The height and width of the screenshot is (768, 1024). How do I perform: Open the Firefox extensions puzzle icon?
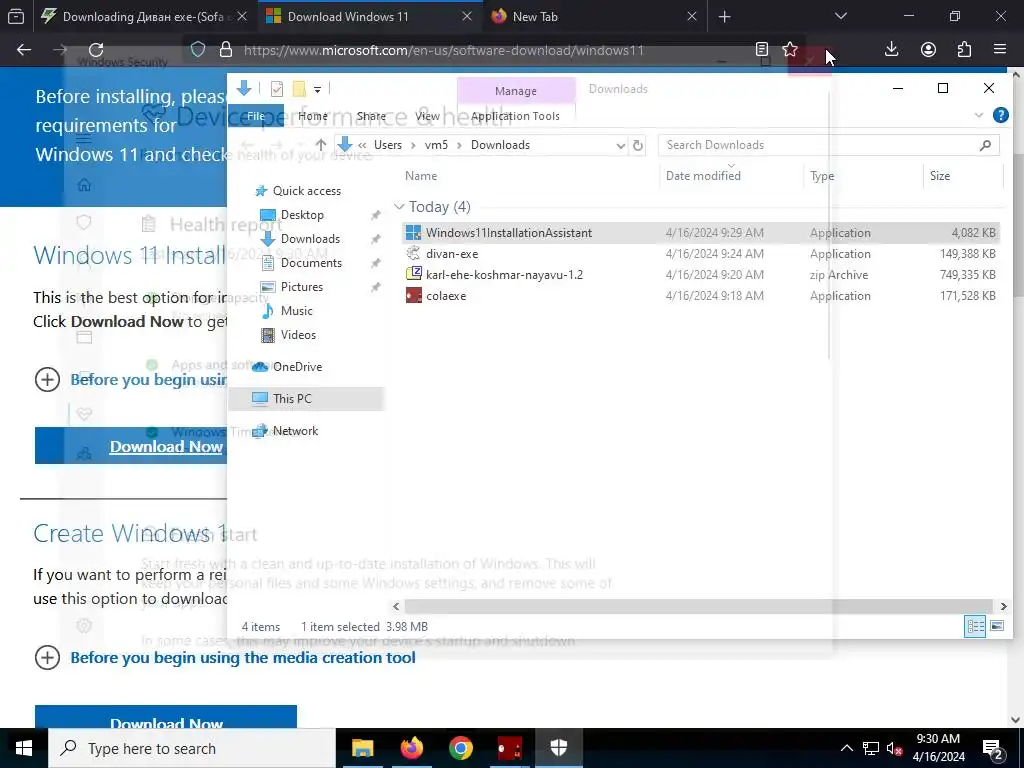point(964,49)
